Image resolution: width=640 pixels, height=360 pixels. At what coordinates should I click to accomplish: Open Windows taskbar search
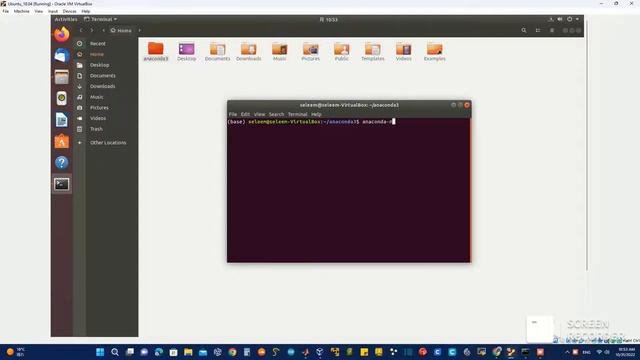pyautogui.click(x=115, y=352)
